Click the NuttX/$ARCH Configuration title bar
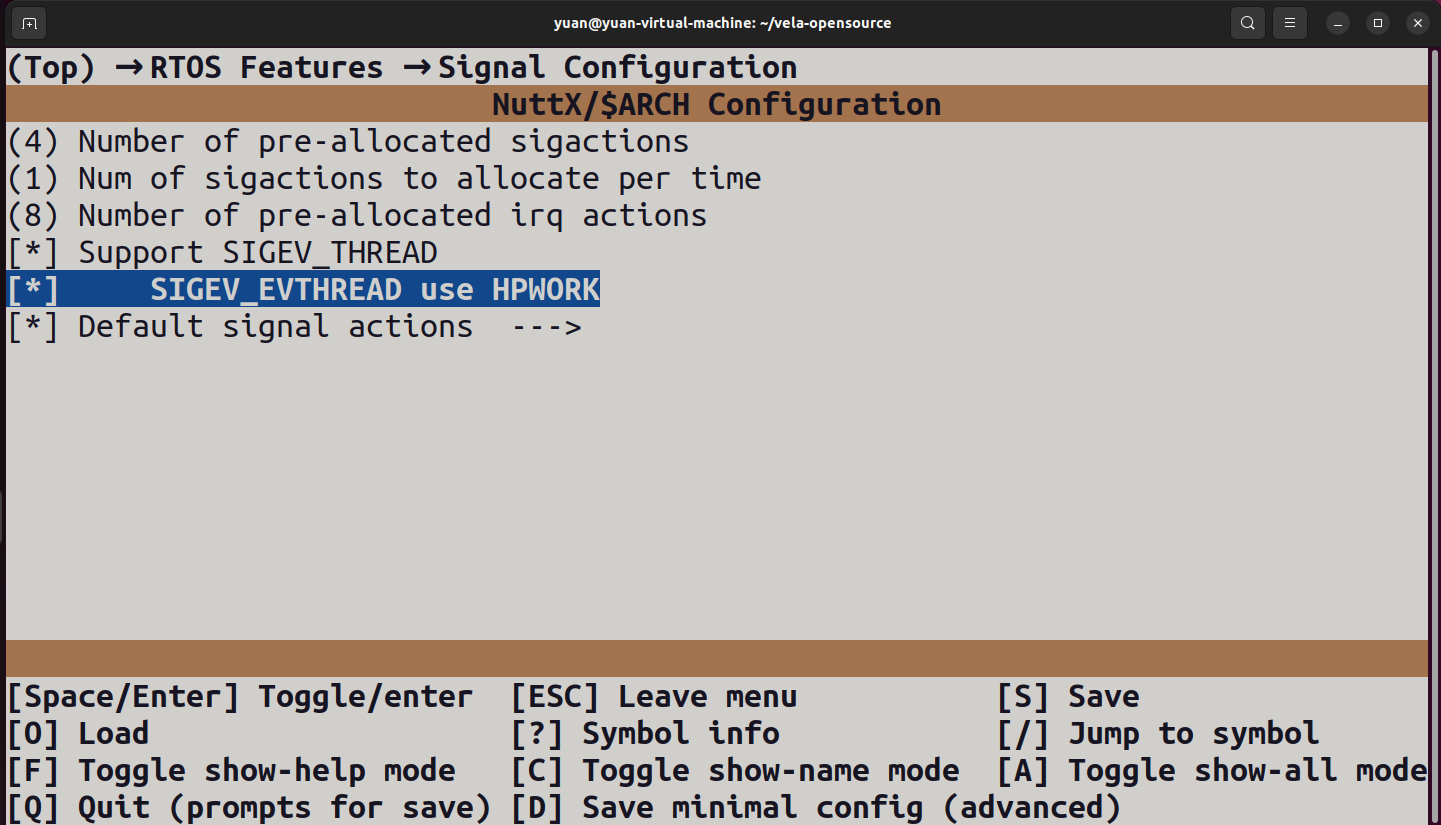Image resolution: width=1441 pixels, height=825 pixels. tap(717, 104)
